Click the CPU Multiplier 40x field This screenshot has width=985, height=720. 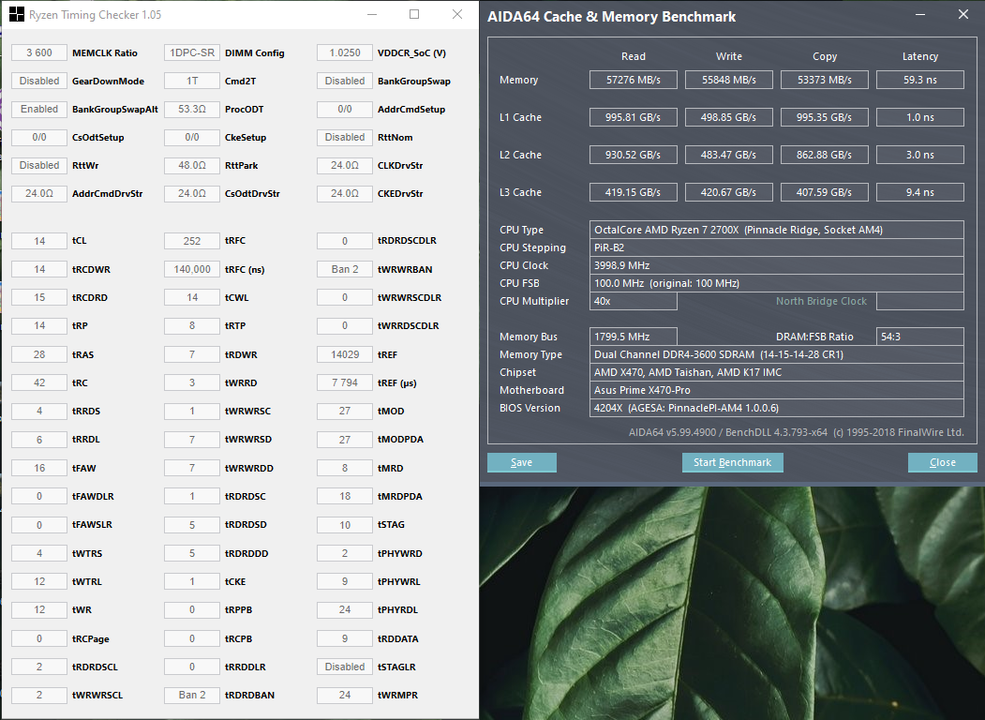(633, 301)
